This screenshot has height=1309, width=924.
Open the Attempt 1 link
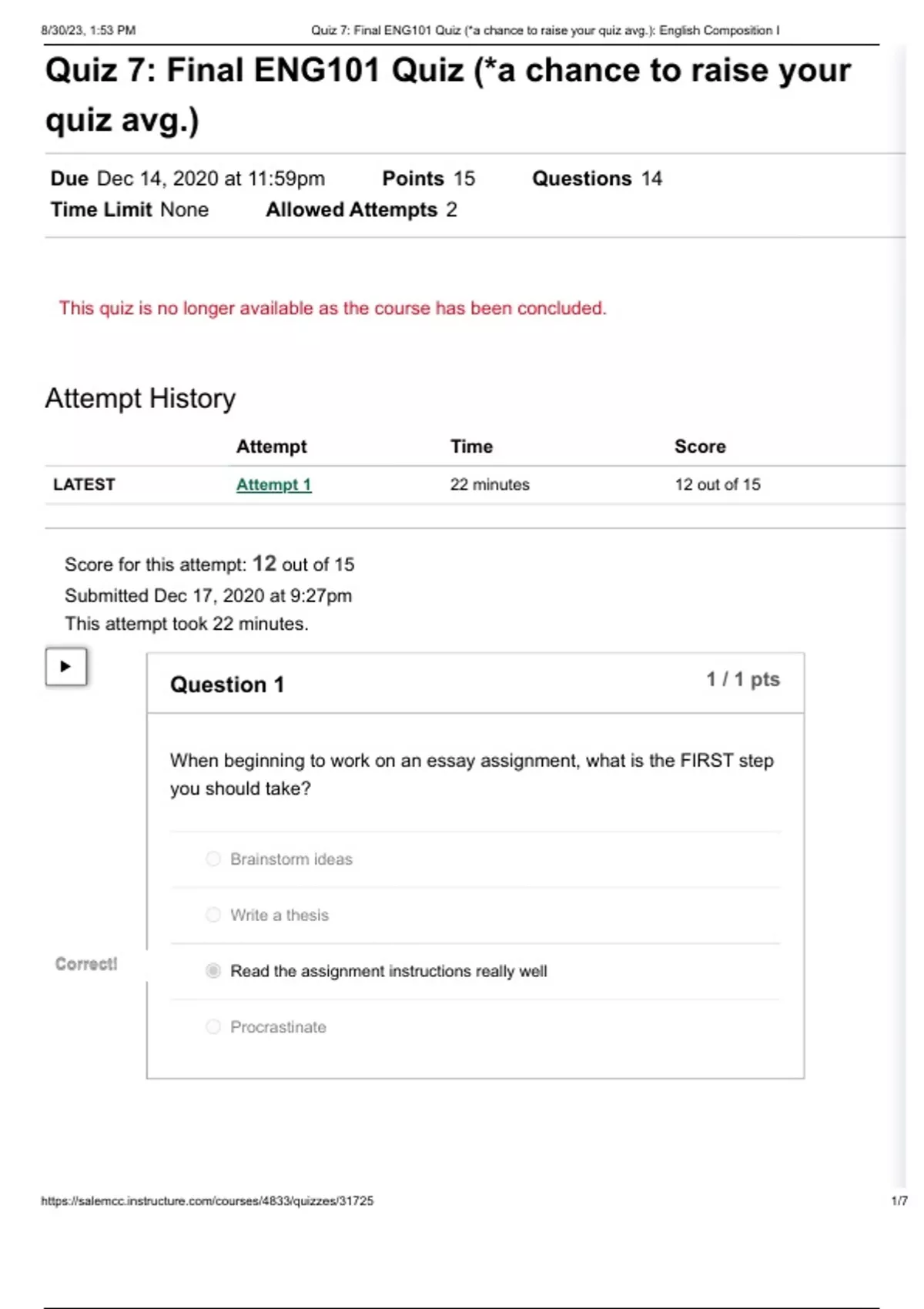pos(273,484)
